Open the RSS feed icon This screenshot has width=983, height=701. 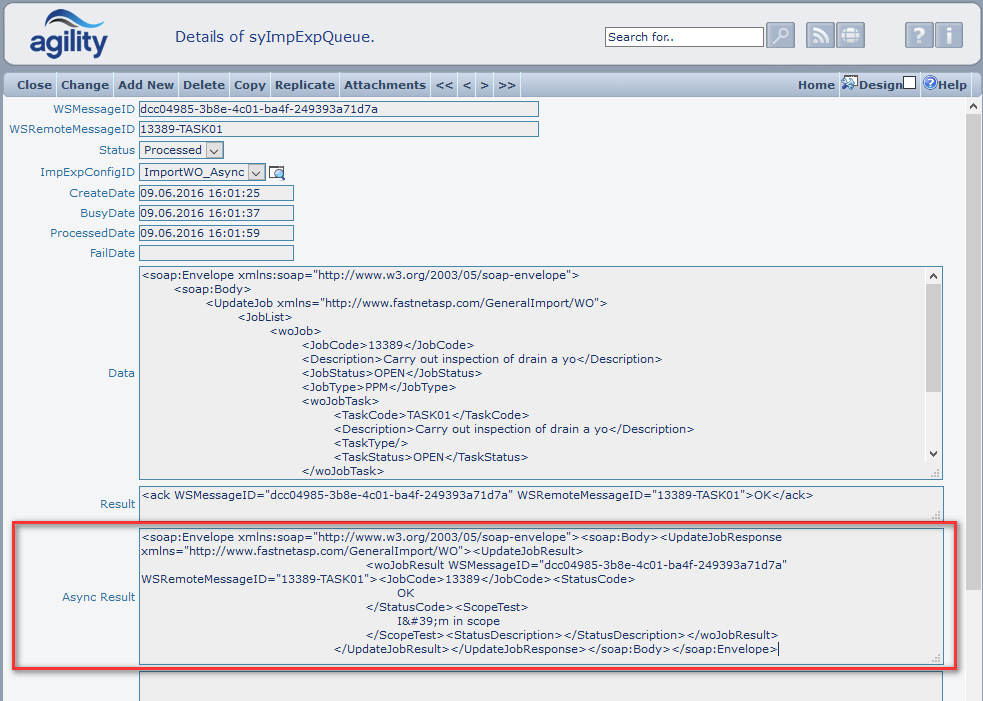(820, 36)
